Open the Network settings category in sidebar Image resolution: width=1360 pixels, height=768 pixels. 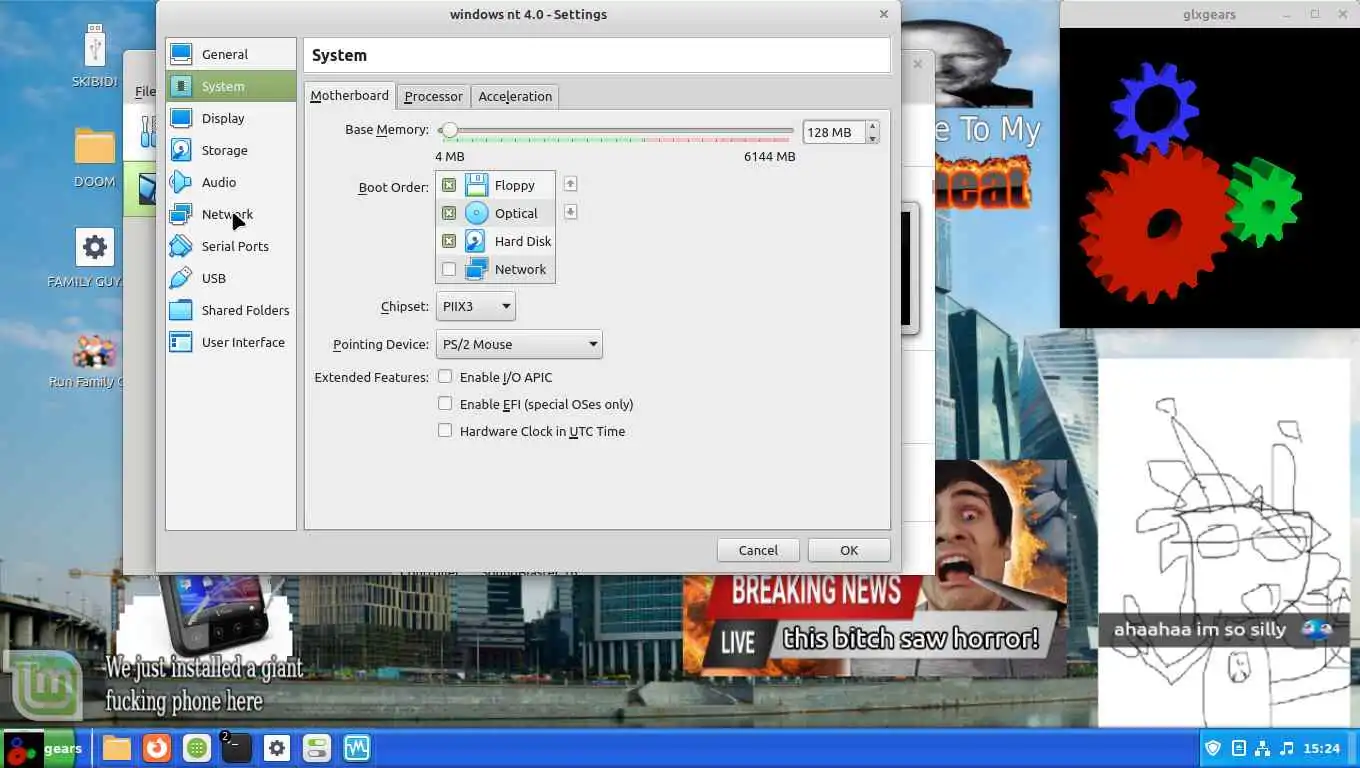[x=231, y=214]
